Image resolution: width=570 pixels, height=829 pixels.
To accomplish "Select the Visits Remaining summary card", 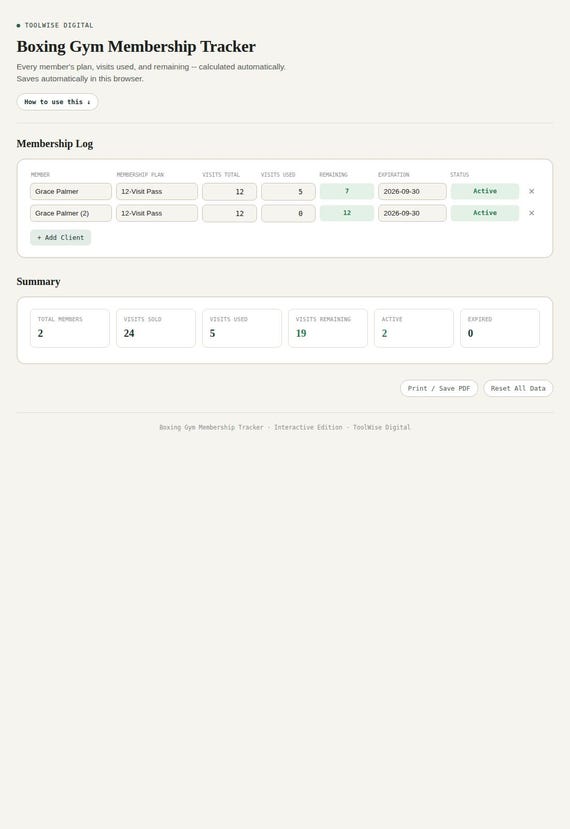I will click(328, 328).
